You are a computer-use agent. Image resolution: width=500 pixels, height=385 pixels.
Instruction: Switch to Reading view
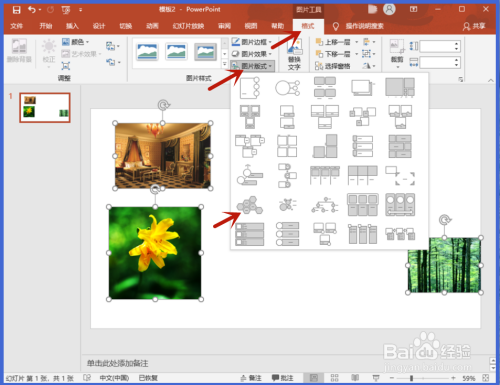coord(355,378)
